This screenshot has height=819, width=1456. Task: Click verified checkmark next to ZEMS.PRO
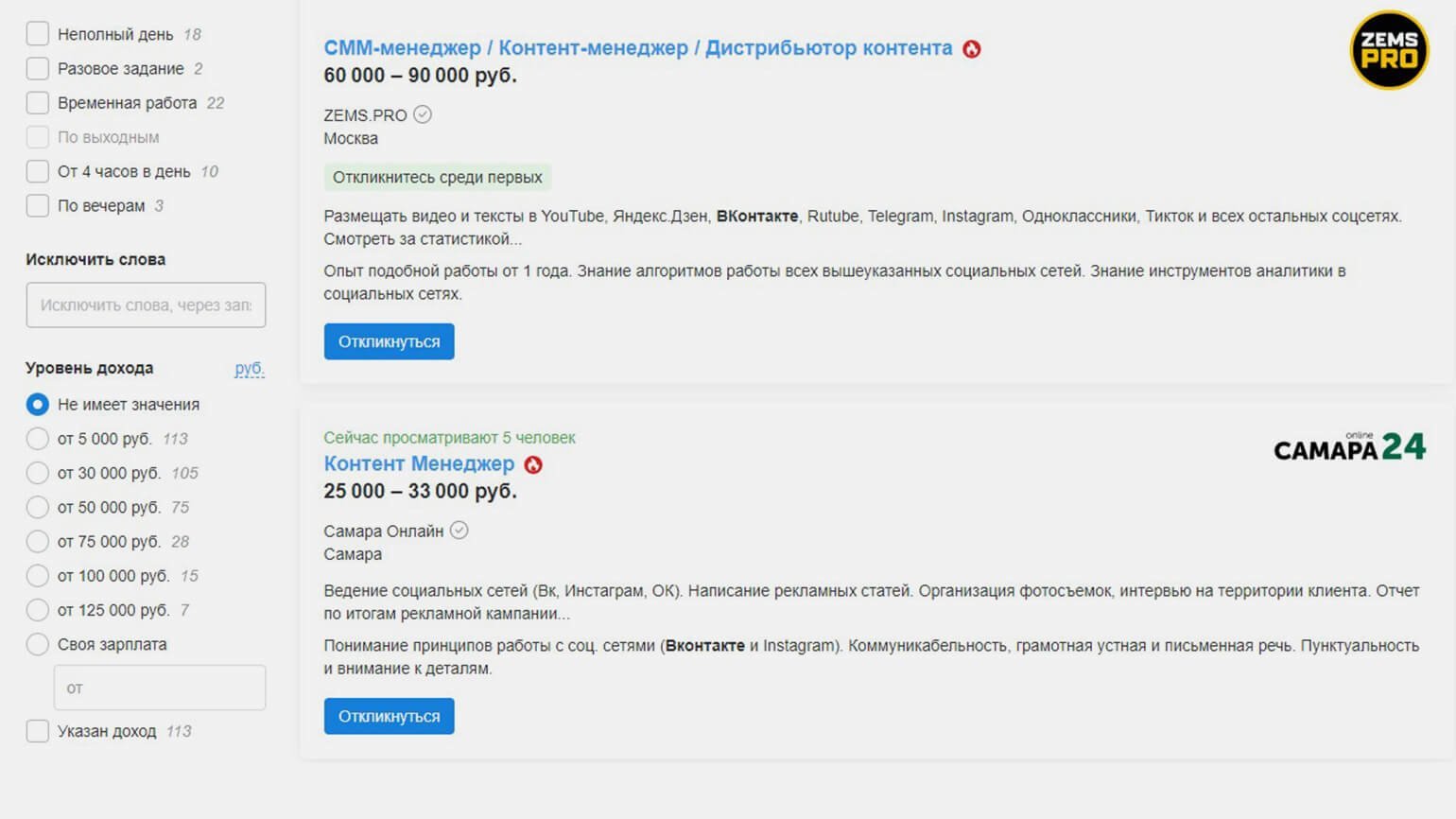423,114
